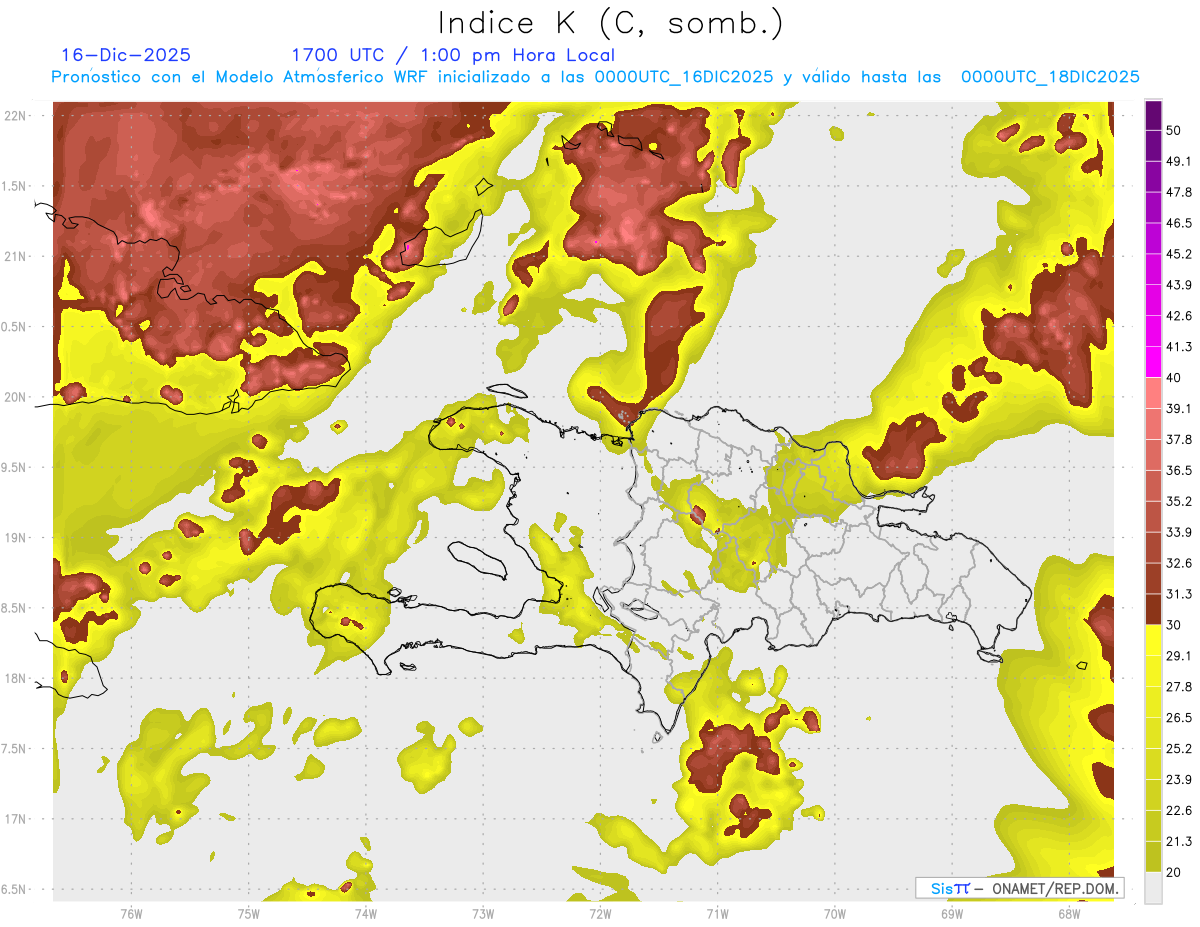Click the '74W' longitude label
This screenshot has width=1200, height=927.
365,912
